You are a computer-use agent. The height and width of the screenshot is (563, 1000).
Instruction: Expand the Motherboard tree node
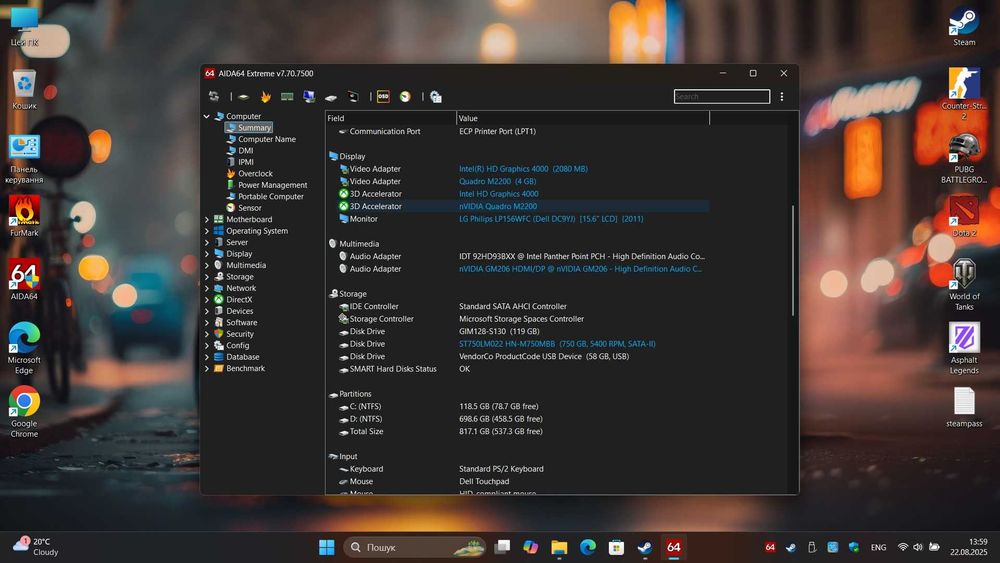(x=207, y=219)
